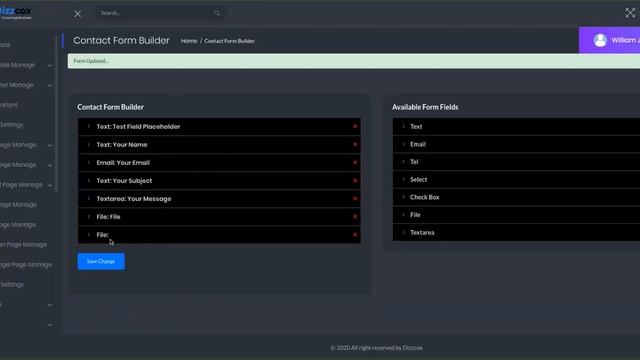
Task: Click the 'Check Box' available field label
Action: coord(424,197)
